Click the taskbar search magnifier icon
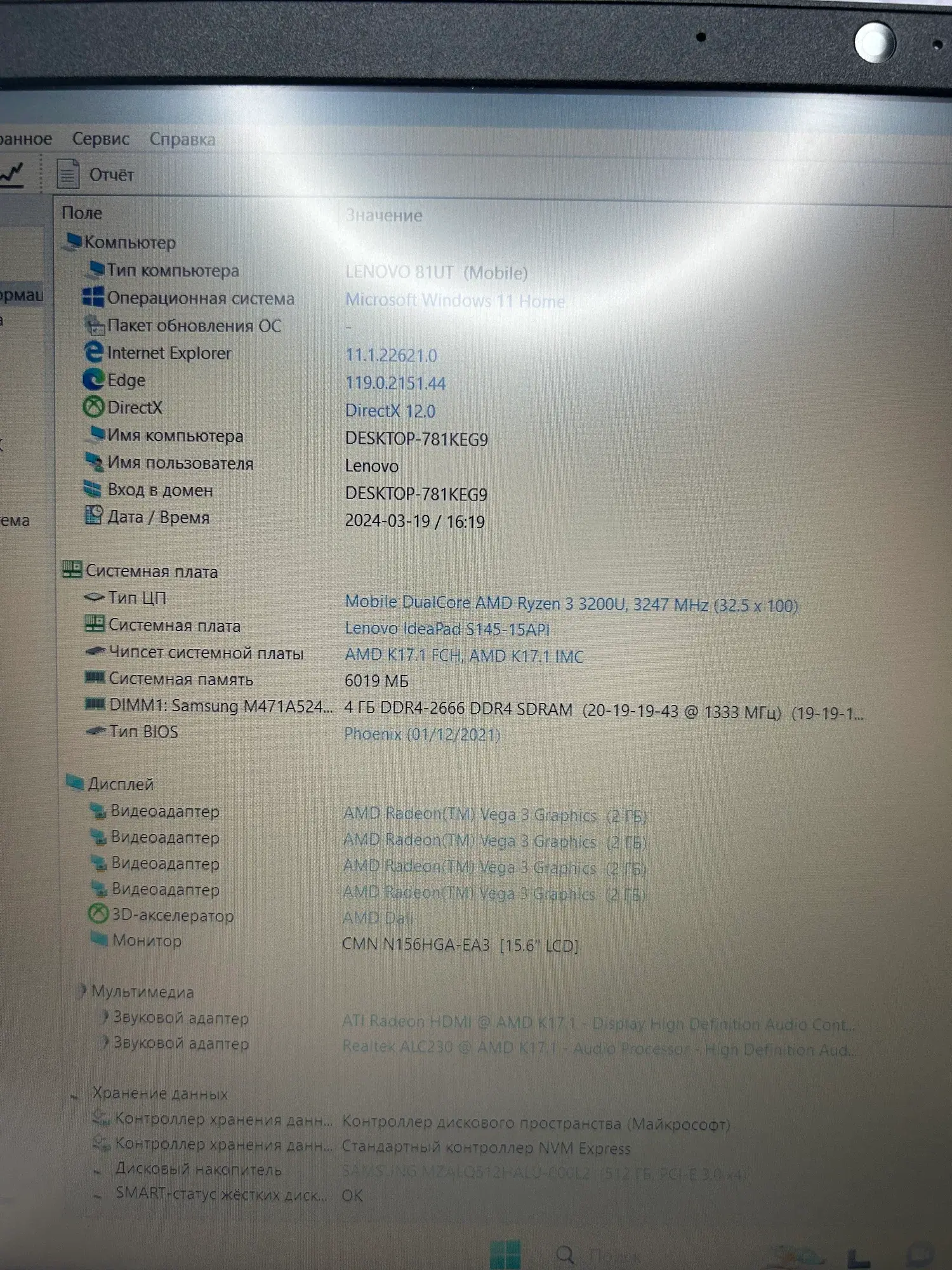Screen dimensions: 952x1270 565,1255
